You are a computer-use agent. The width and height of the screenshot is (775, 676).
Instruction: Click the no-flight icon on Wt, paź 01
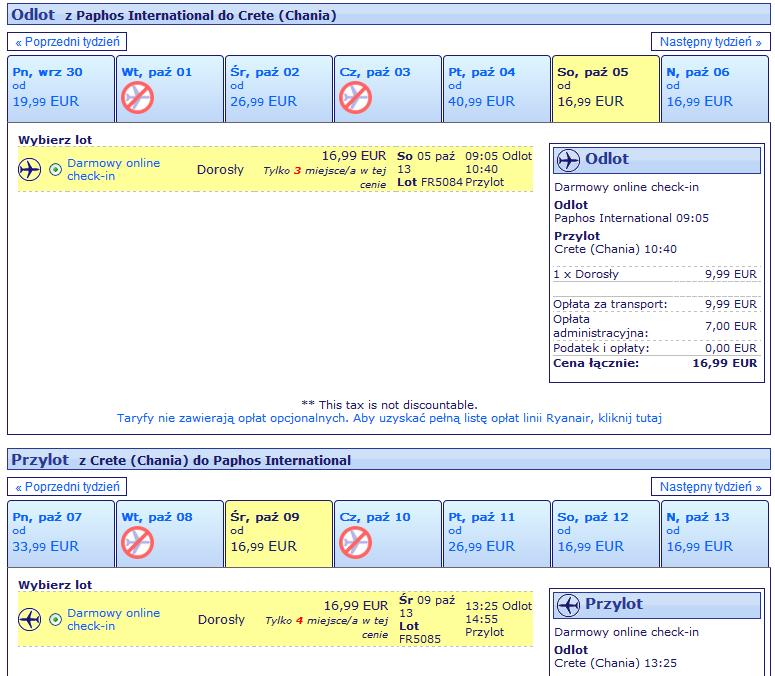[x=137, y=97]
